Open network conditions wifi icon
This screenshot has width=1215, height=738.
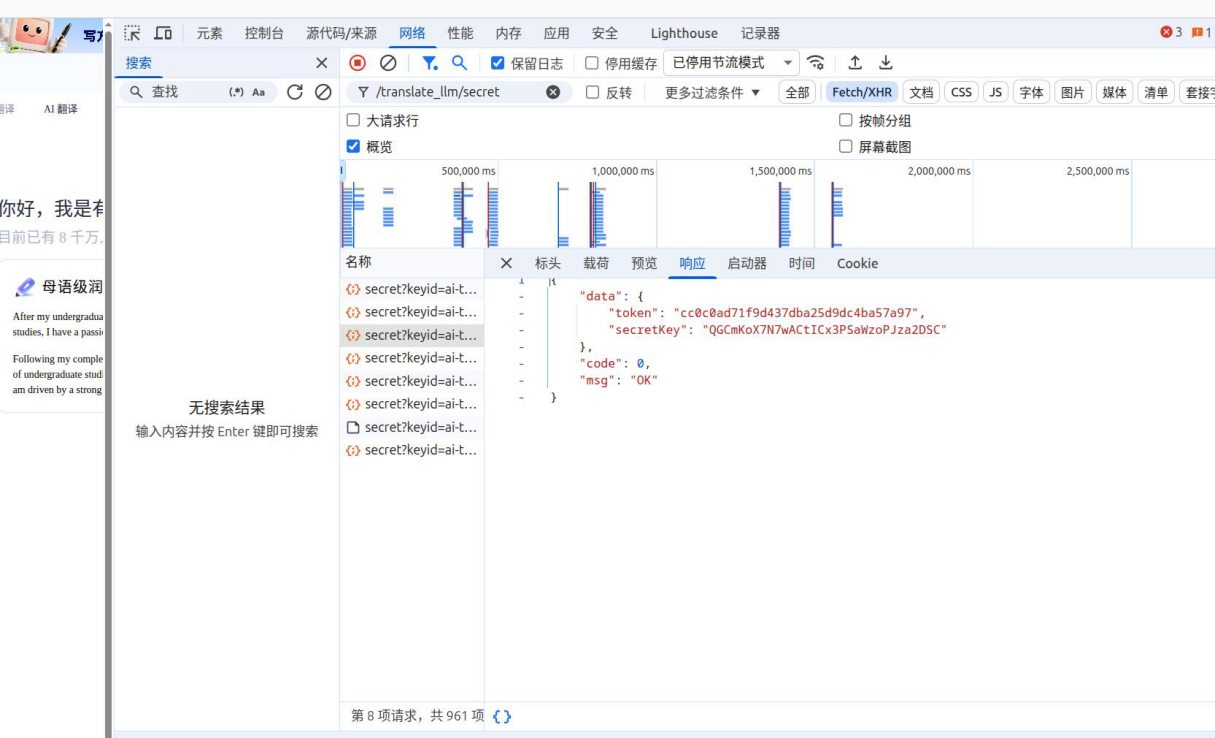(x=816, y=63)
